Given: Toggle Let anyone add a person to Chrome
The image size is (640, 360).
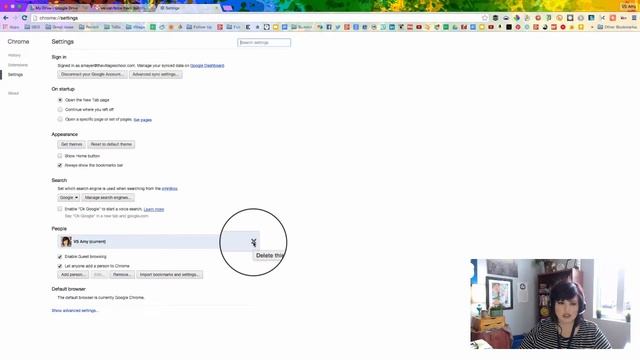Looking at the screenshot, I should [x=60, y=266].
